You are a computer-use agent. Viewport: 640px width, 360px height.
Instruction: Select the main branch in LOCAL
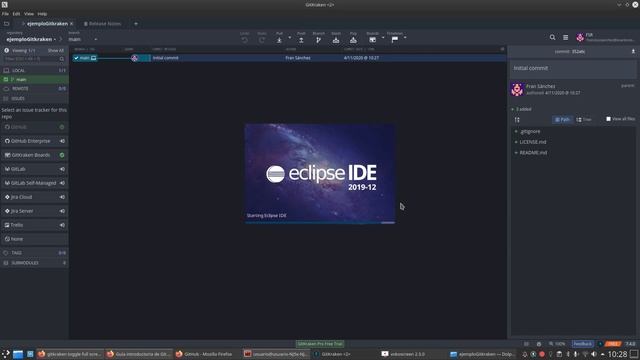[34, 79]
